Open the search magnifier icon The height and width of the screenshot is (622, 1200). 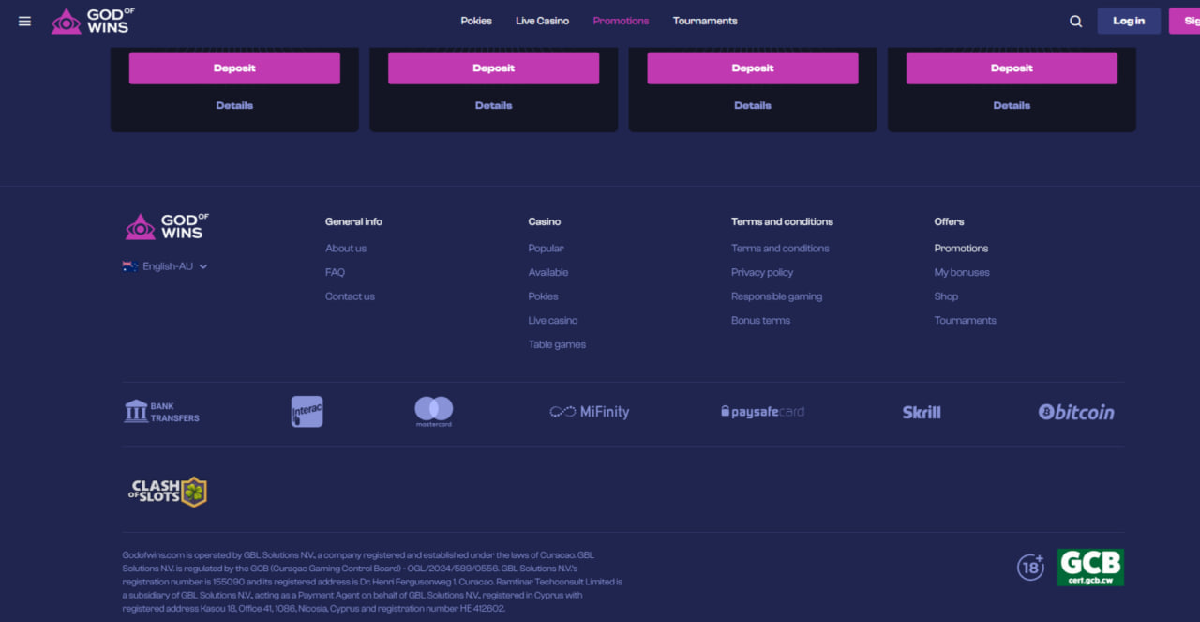click(x=1075, y=20)
